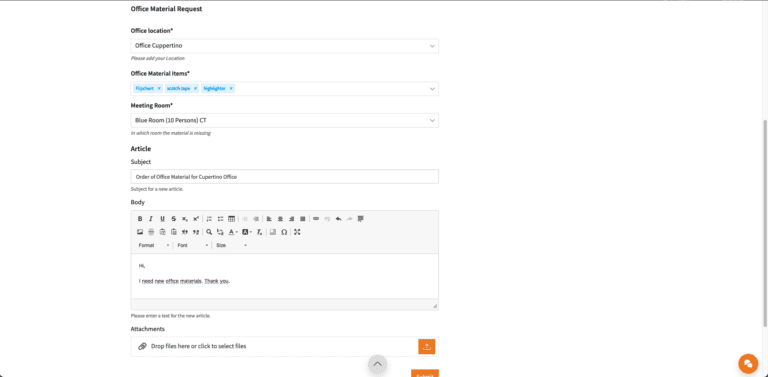Remove the highlighter tag
768x377 pixels.
(231, 89)
